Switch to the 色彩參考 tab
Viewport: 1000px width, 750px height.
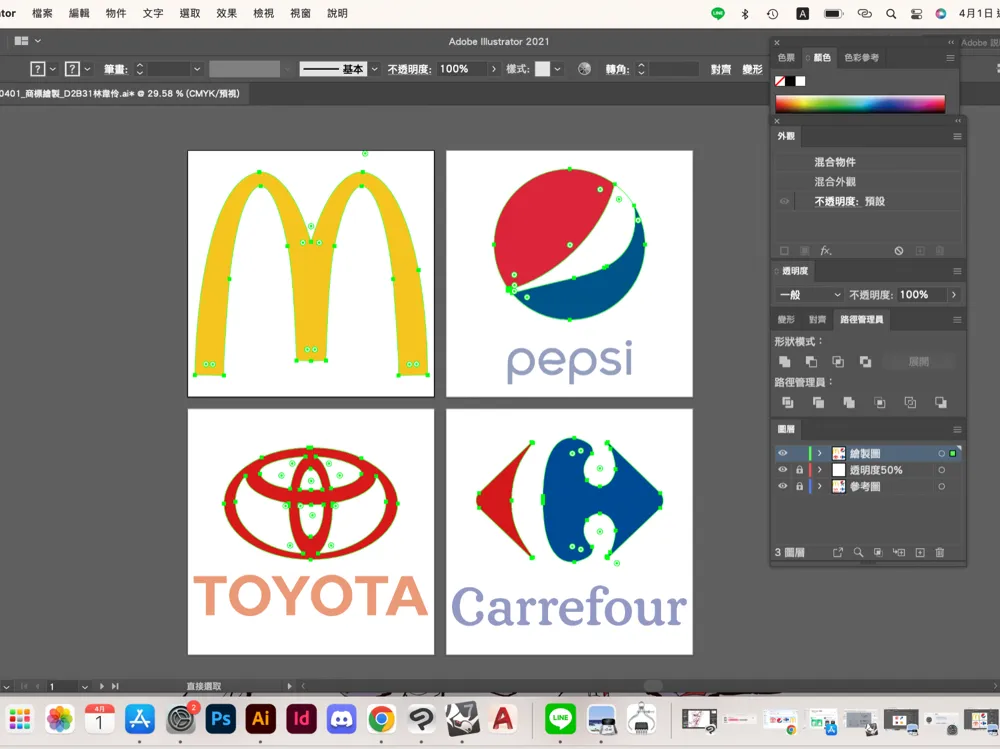click(x=862, y=57)
